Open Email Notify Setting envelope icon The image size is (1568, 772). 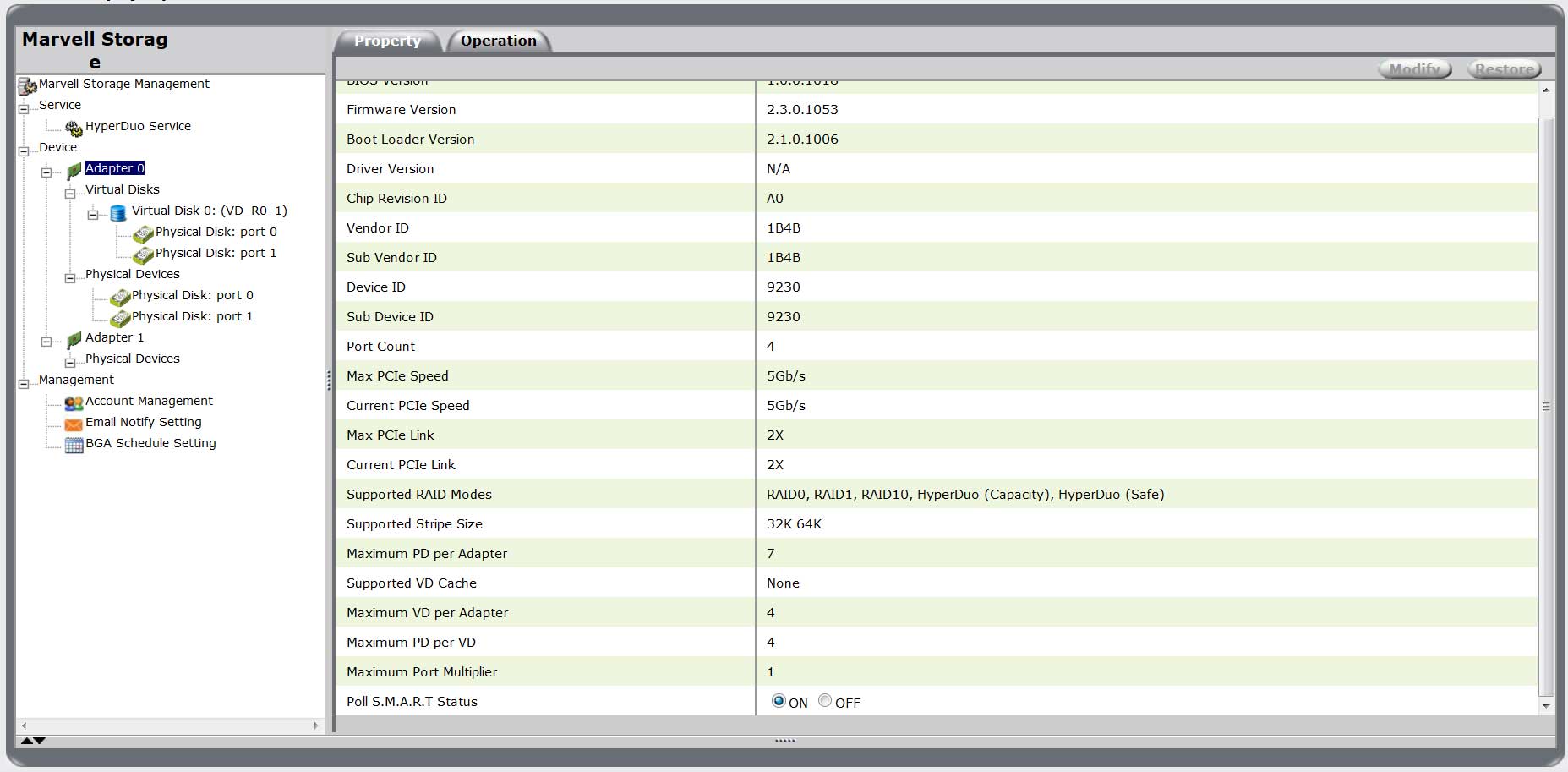pyautogui.click(x=74, y=424)
